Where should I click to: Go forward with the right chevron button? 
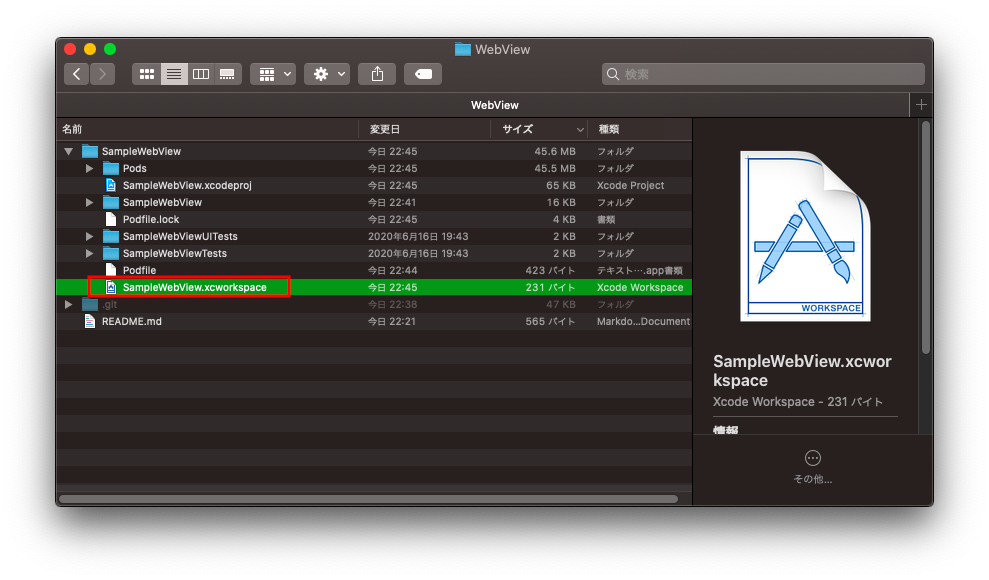103,74
